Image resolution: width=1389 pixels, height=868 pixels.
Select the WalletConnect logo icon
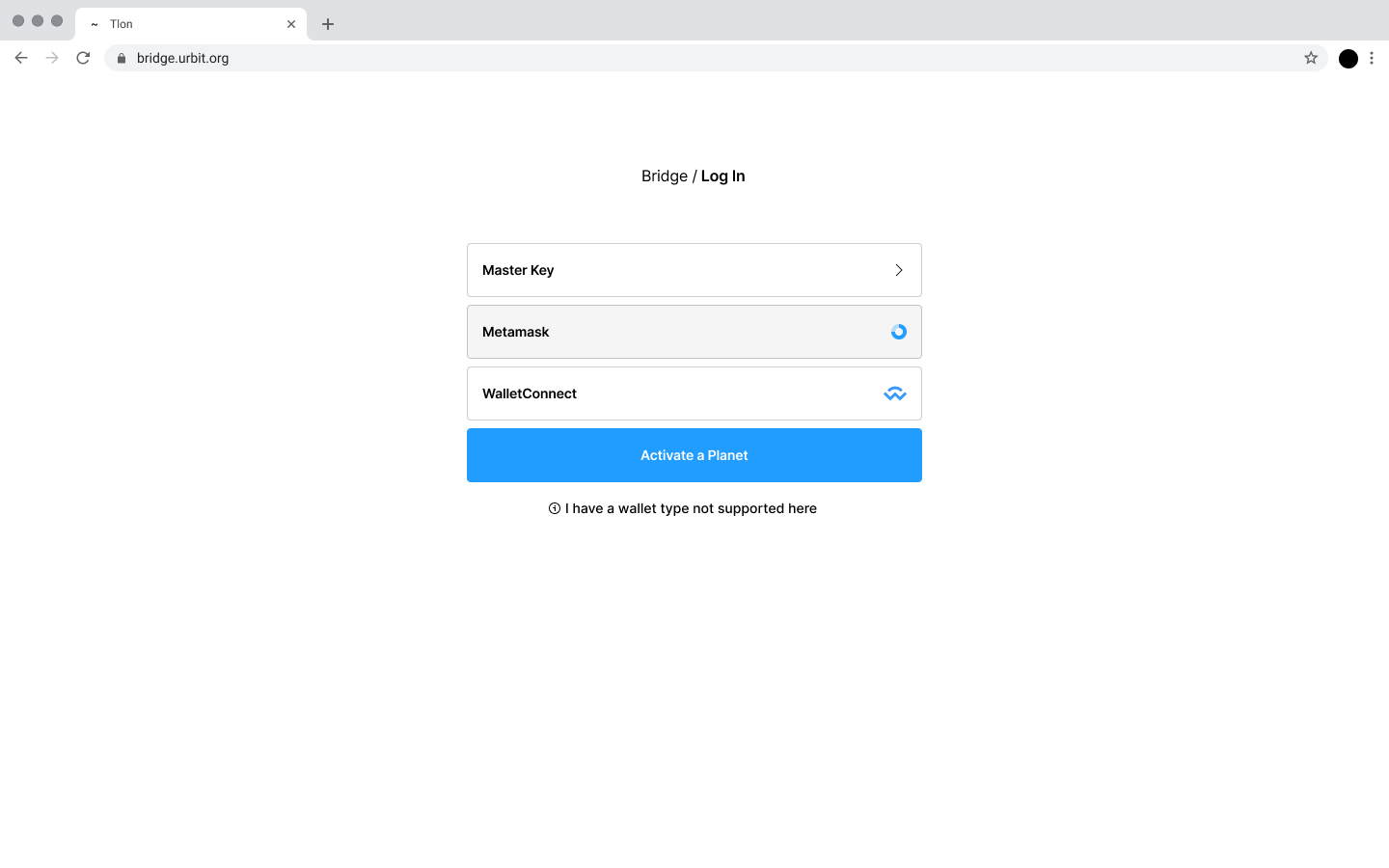[x=894, y=393]
